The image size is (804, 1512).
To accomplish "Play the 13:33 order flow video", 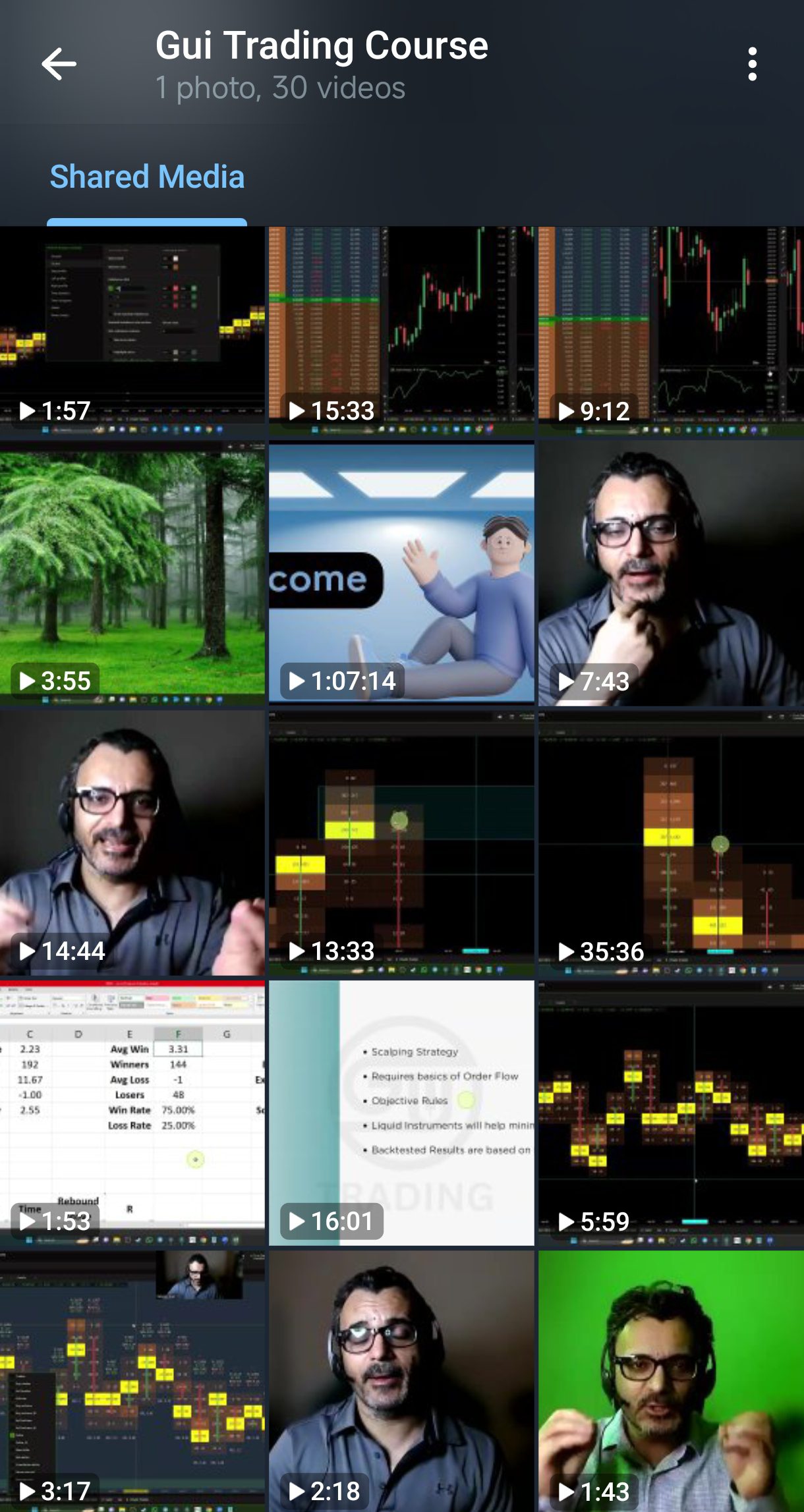I will pos(401,842).
